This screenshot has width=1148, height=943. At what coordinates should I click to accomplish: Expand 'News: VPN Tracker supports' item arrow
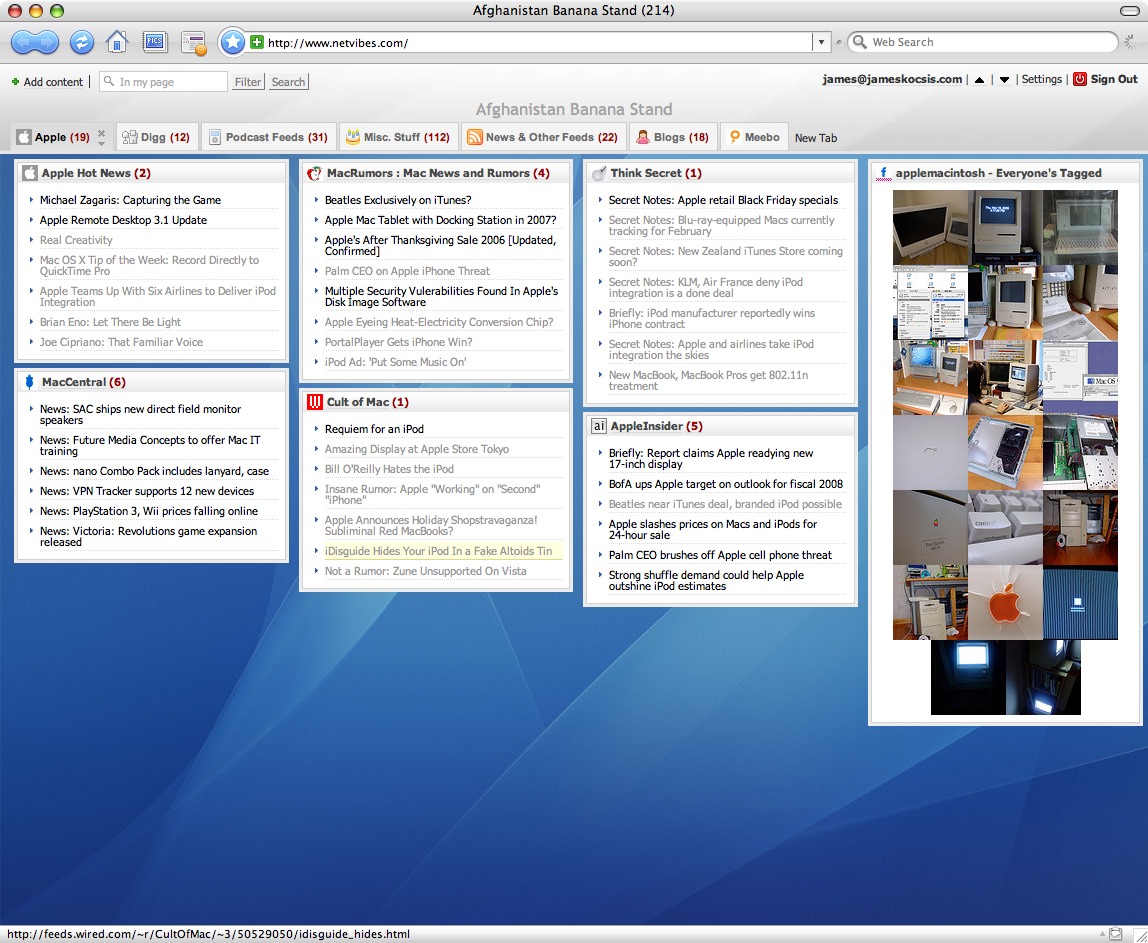[31, 491]
